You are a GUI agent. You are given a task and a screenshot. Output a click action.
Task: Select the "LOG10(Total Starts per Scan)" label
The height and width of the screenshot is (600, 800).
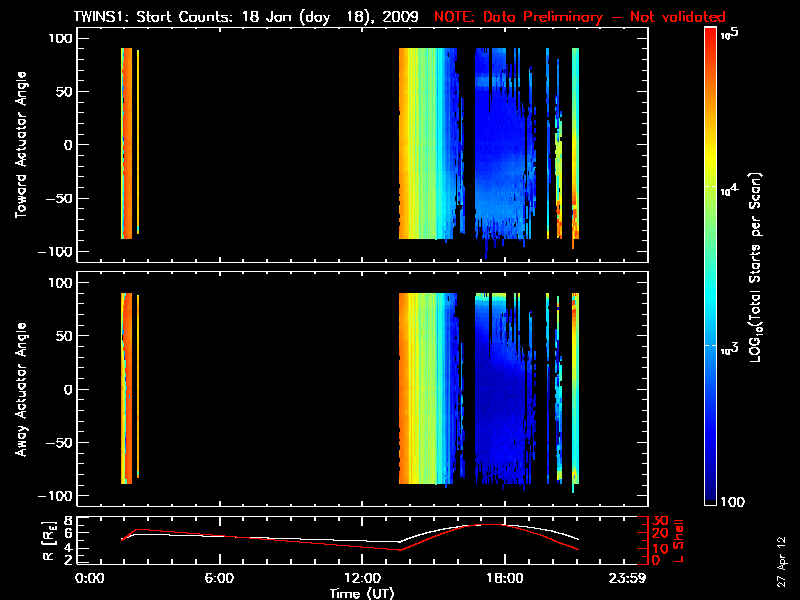758,266
